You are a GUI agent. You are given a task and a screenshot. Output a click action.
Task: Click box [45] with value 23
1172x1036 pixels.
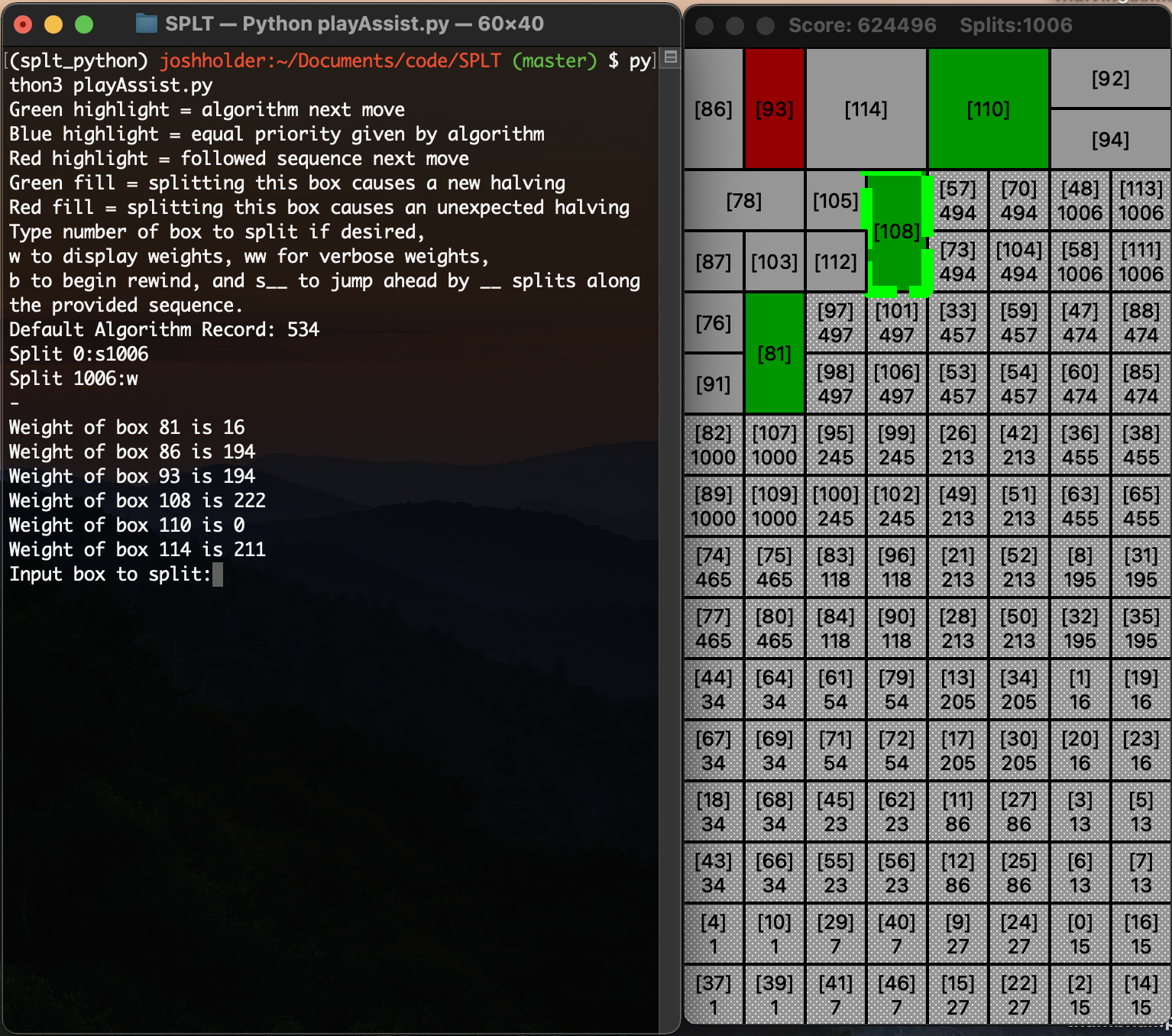[x=836, y=811]
